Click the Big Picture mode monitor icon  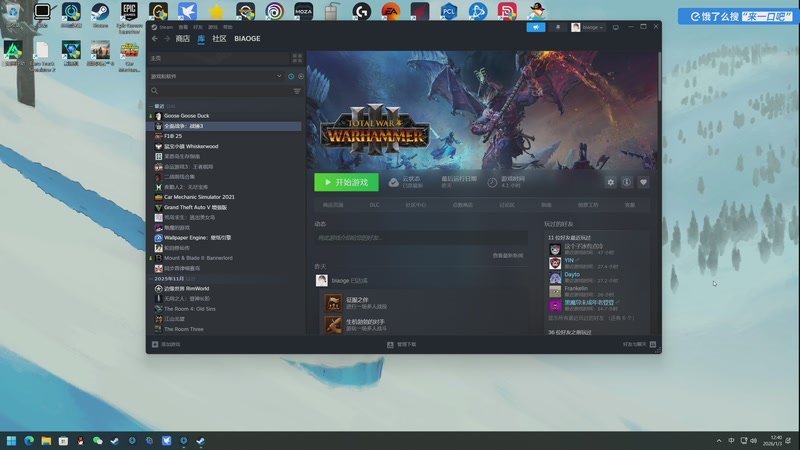[x=615, y=27]
